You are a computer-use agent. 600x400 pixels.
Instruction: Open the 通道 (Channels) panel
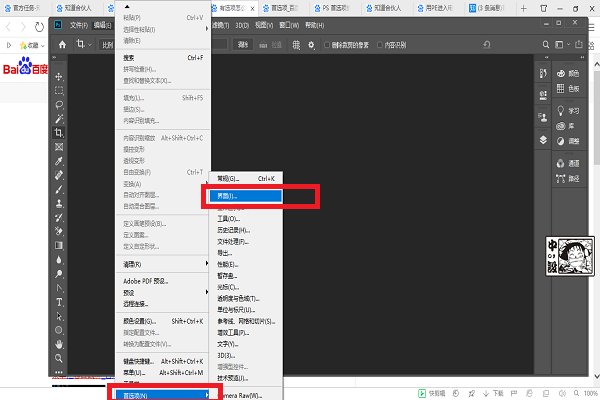pos(568,163)
